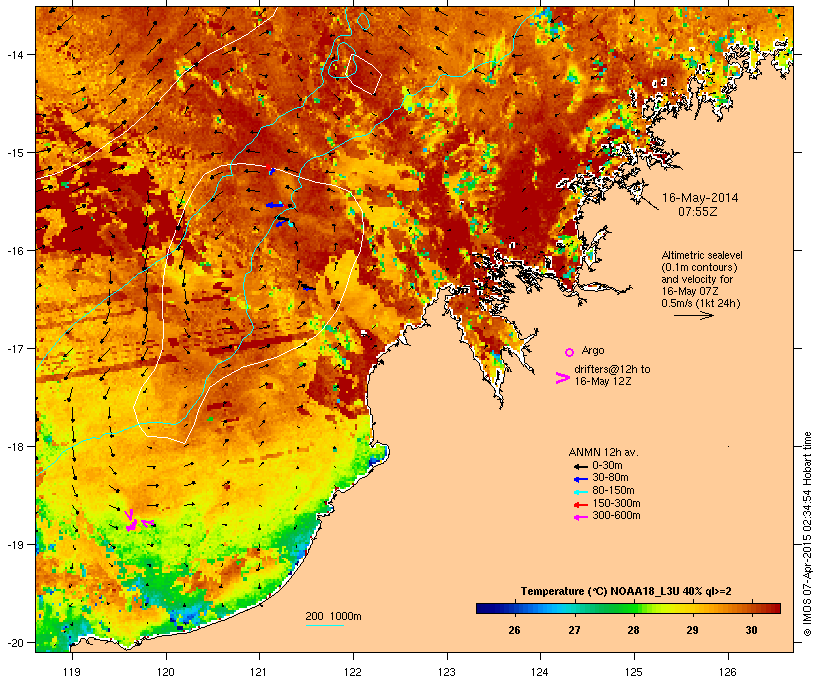Click the magenta Argo circle legend symbol
Viewport: 820px width, 680px height.
click(569, 352)
